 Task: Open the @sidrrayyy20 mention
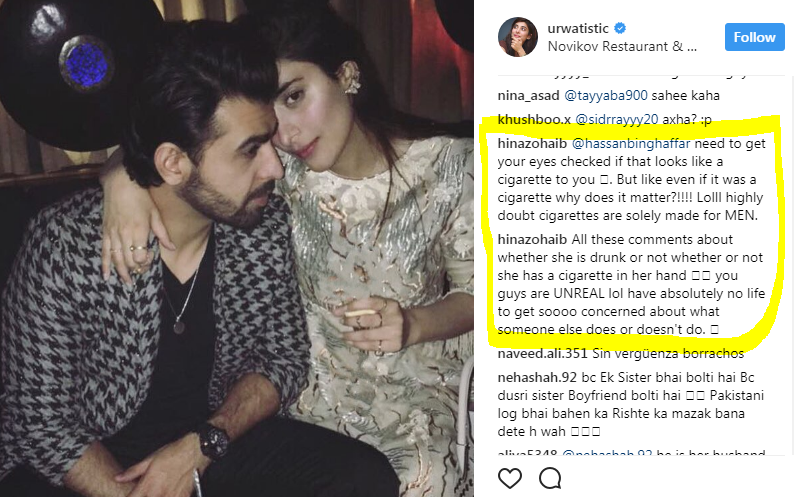click(617, 120)
